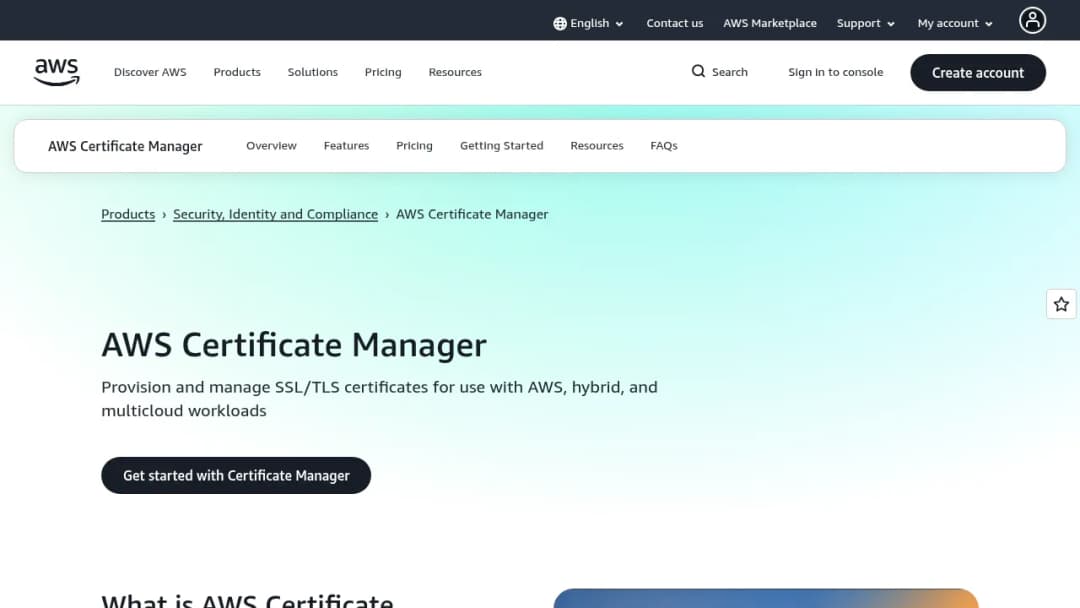Viewport: 1080px width, 608px height.
Task: Click 'AWS Certificate Manager' breadcrumb text
Action: click(472, 214)
